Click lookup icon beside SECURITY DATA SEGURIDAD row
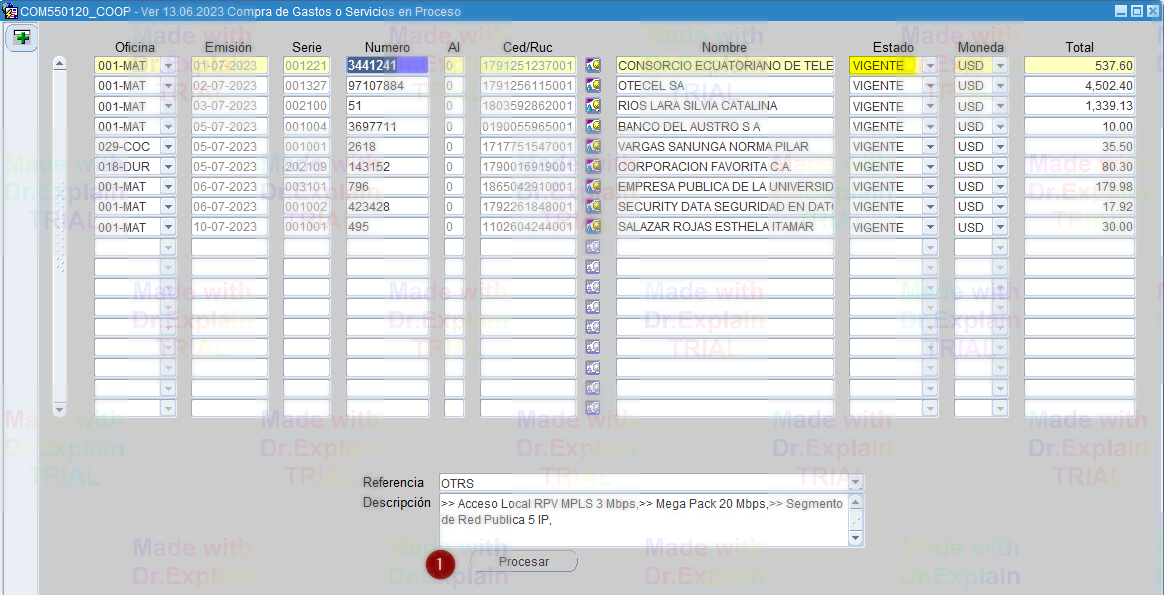Screen dimensions: 1164x595 pyautogui.click(x=593, y=207)
